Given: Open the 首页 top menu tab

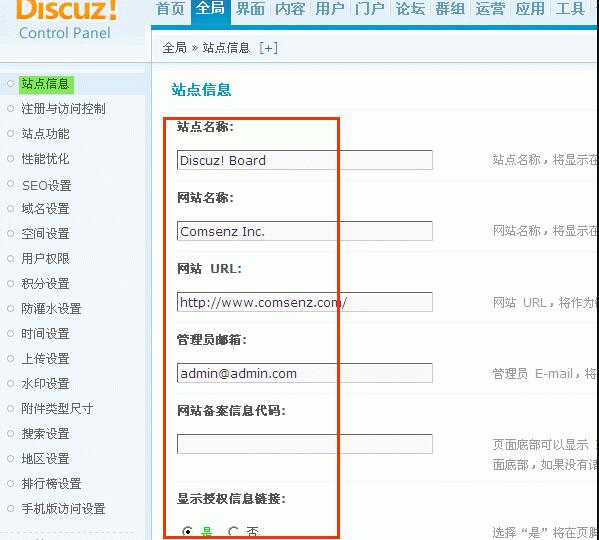Looking at the screenshot, I should 170,8.
